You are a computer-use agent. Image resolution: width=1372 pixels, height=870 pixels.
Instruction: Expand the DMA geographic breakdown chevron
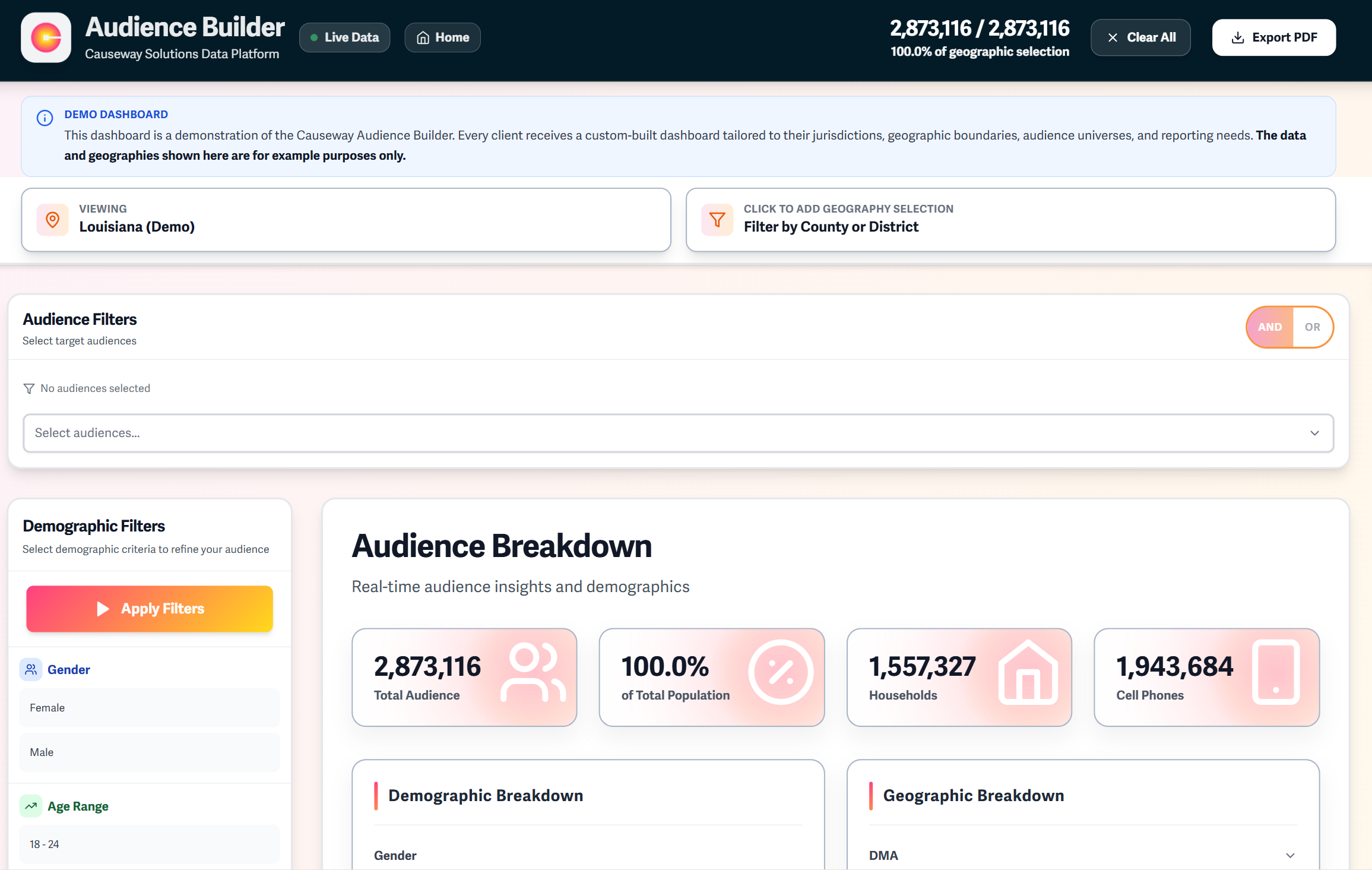1290,855
